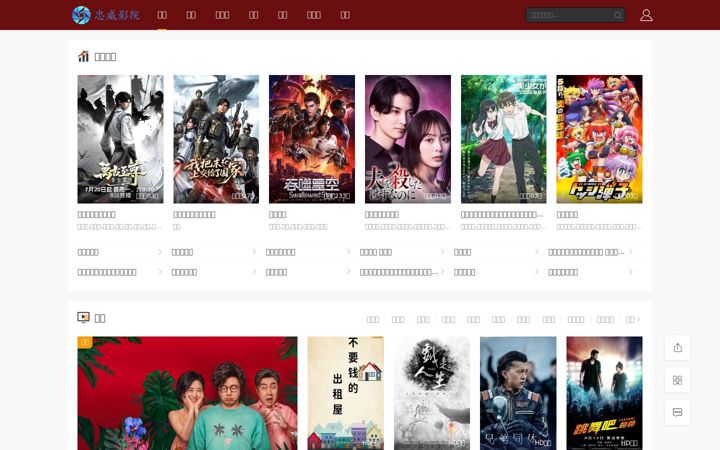The height and width of the screenshot is (450, 720).
Task: Select first category filter in movie section
Action: click(x=373, y=319)
